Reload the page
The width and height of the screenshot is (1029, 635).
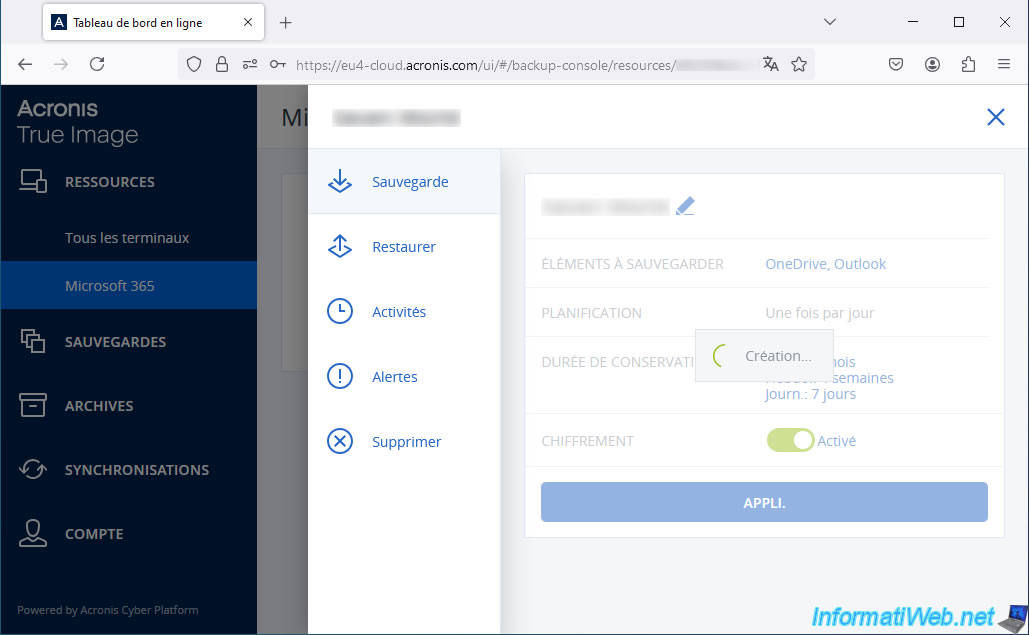[x=97, y=64]
